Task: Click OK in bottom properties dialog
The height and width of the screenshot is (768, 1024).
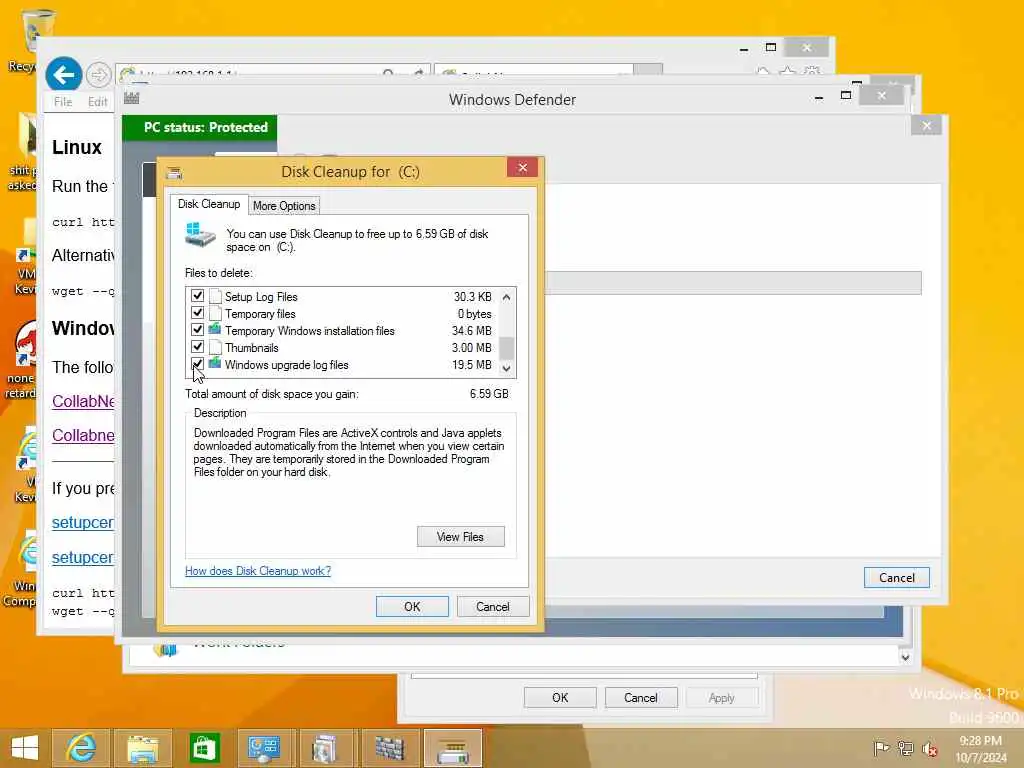Action: [x=560, y=697]
